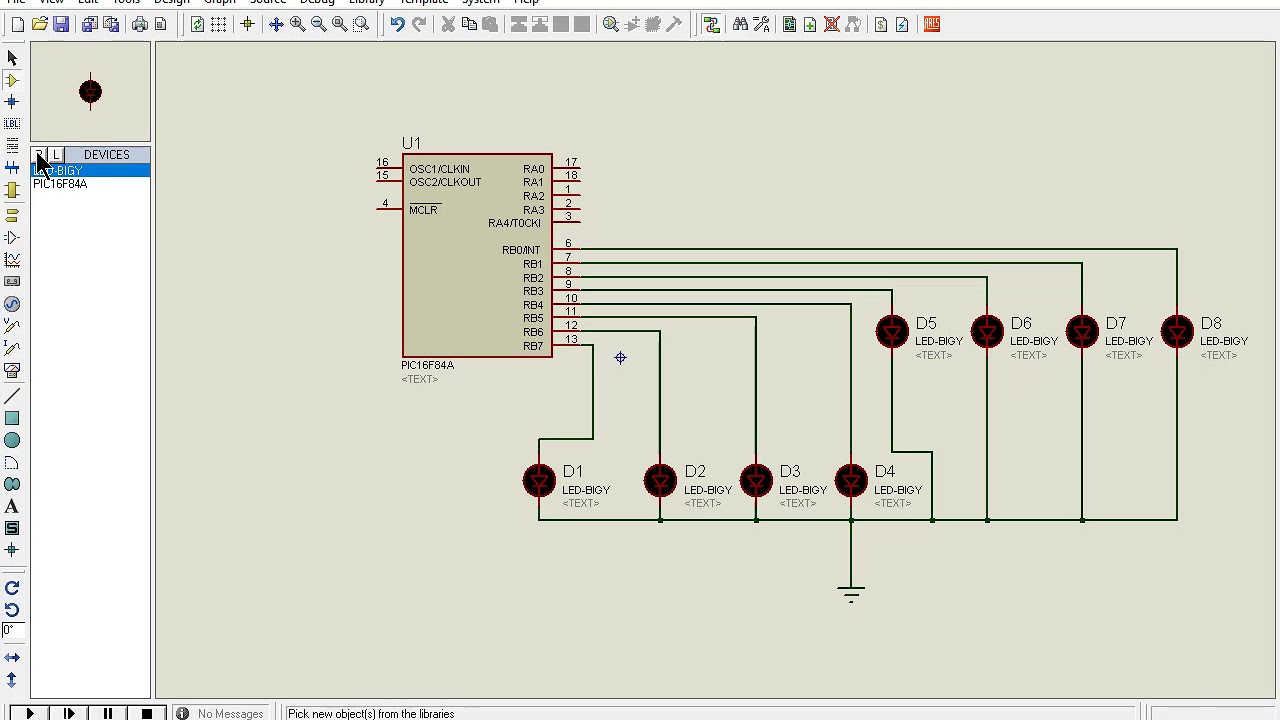Redraw the display
The image size is (1280, 720).
(197, 24)
